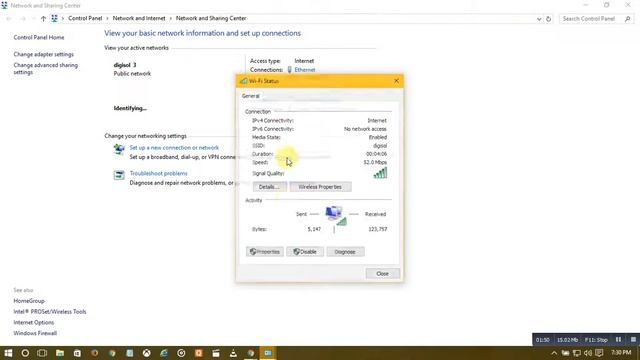Screen dimensions: 640x360
Task: Open Change advanced sharing settings
Action: click(45, 69)
